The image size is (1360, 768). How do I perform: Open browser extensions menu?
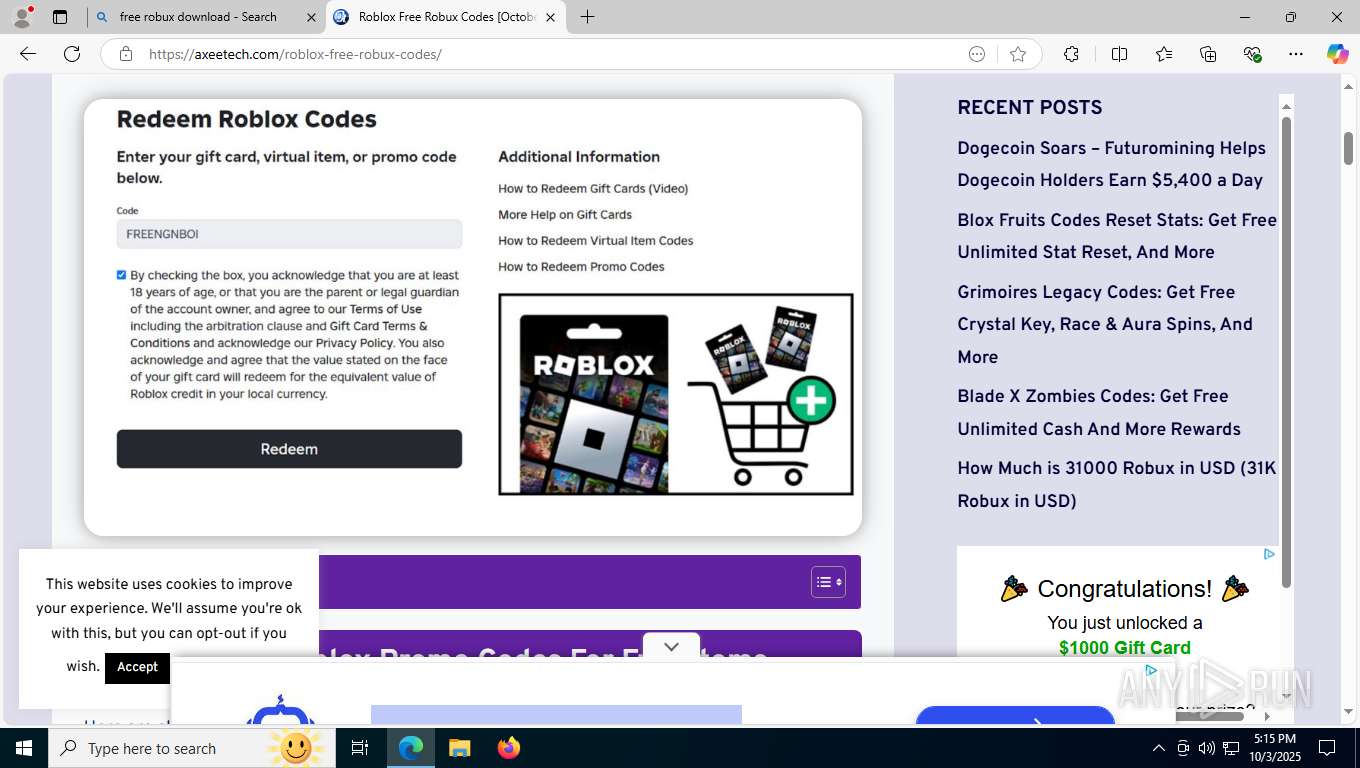pyautogui.click(x=1071, y=54)
